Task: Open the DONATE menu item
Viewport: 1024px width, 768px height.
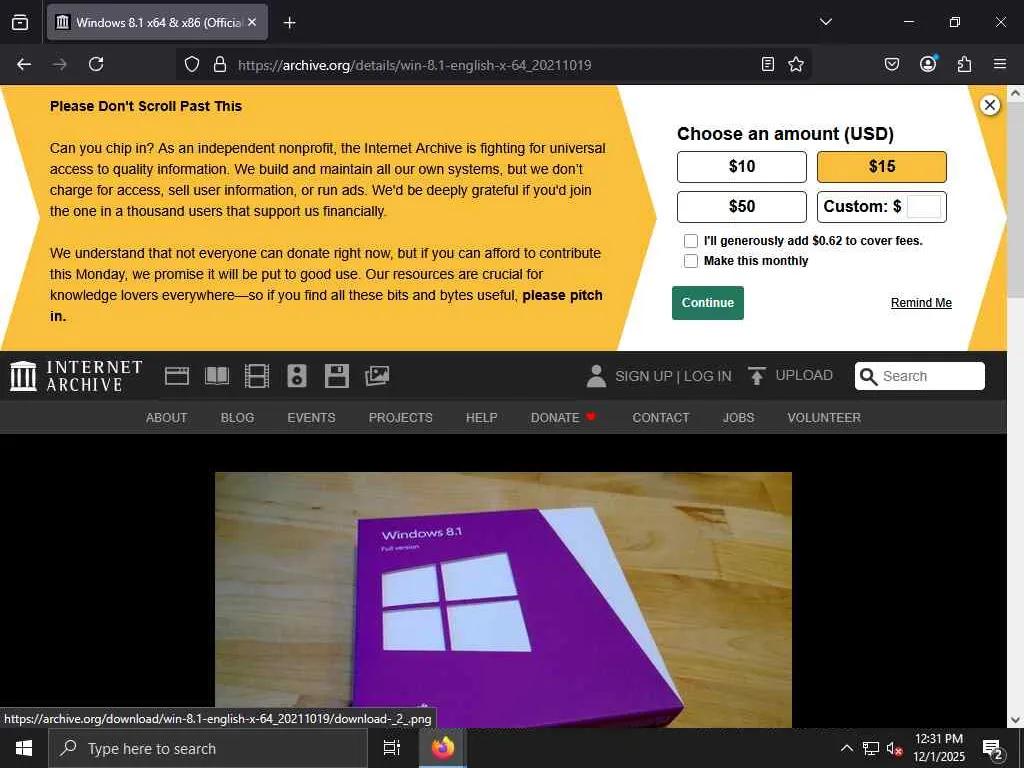Action: coord(563,418)
